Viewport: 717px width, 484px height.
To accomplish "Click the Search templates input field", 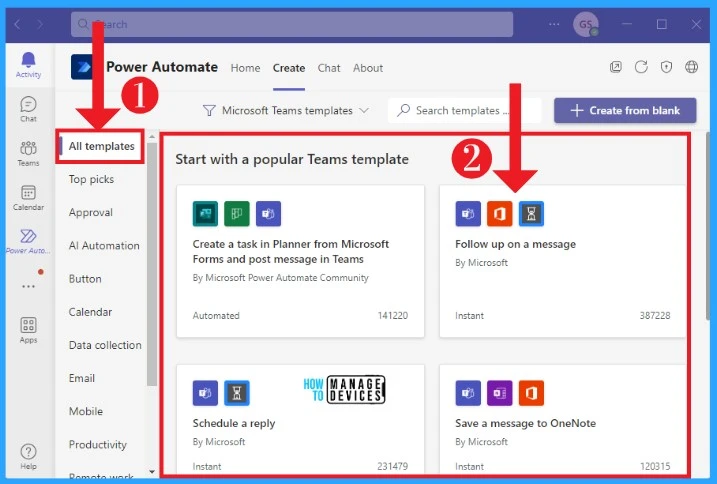I will click(x=470, y=110).
